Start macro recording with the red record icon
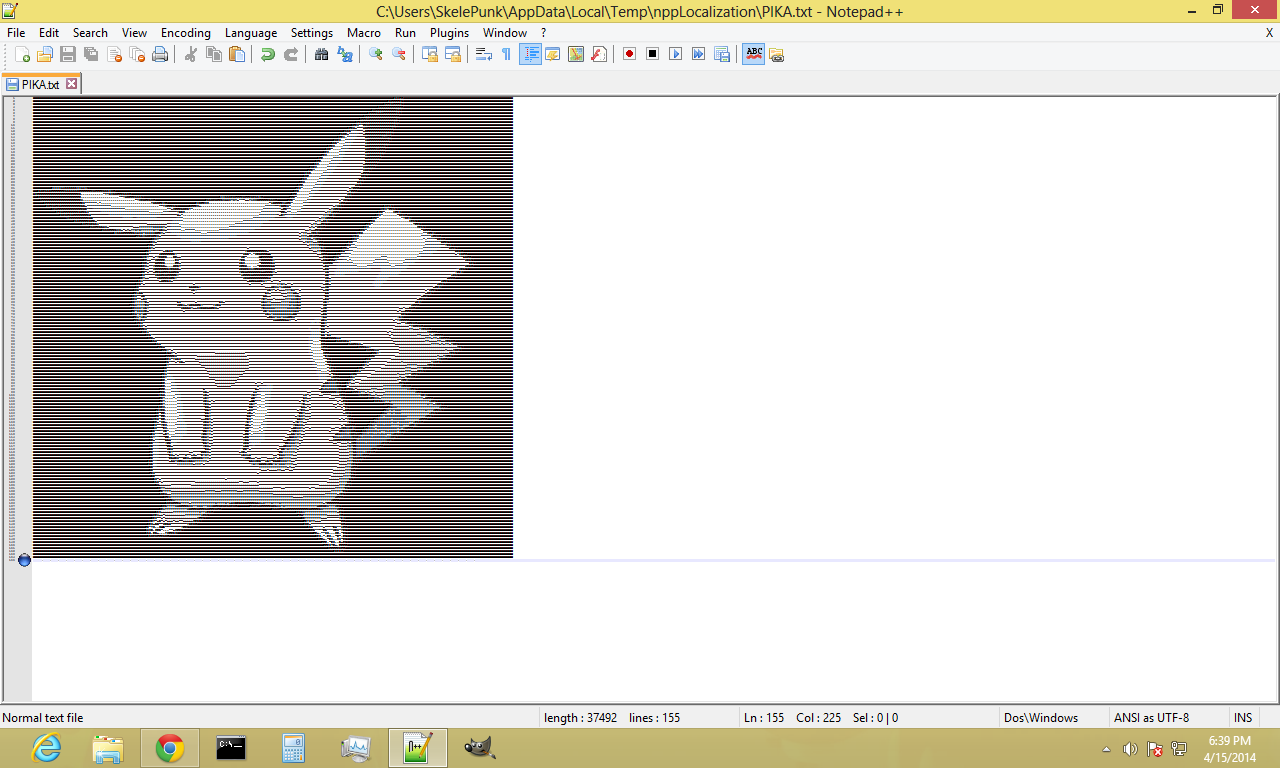The height and width of the screenshot is (768, 1280). (629, 54)
